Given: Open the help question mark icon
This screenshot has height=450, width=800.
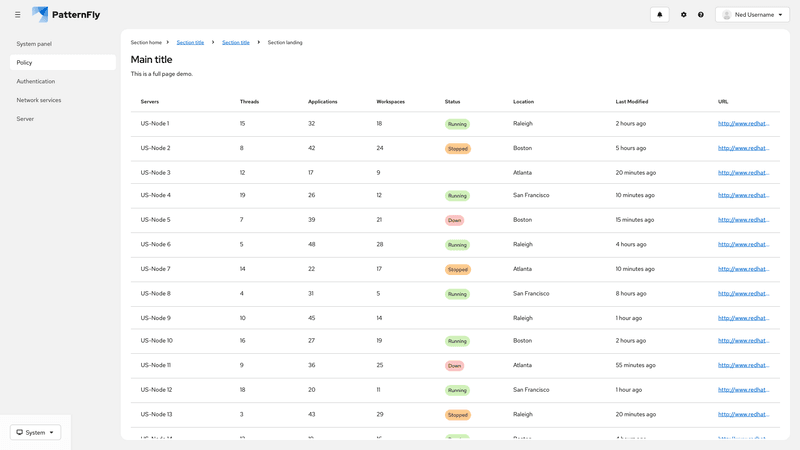Looking at the screenshot, I should 701,15.
